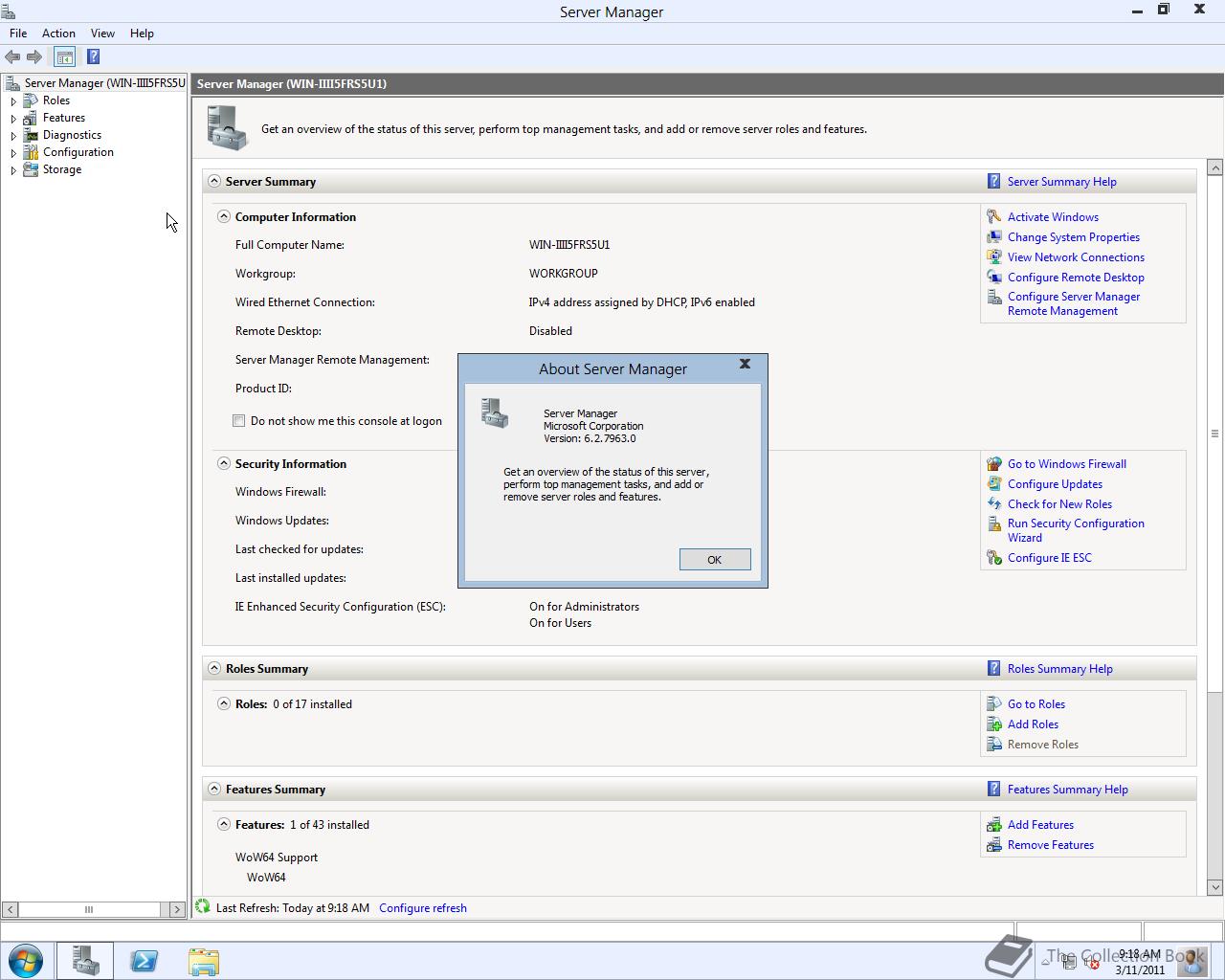Collapse the Computer Information section
The image size is (1225, 980).
pyautogui.click(x=224, y=216)
